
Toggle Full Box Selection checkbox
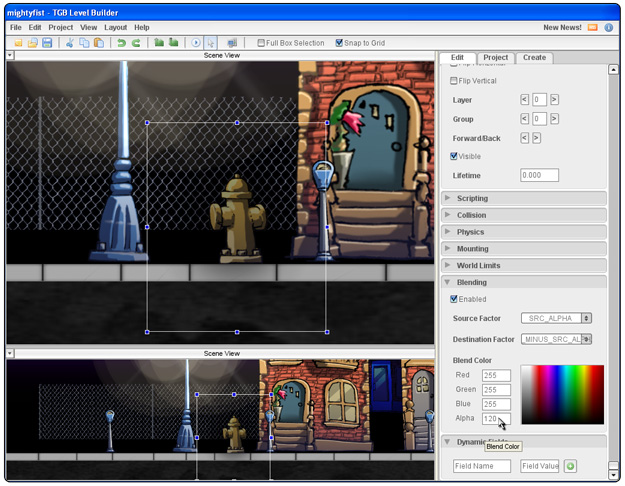click(x=261, y=43)
